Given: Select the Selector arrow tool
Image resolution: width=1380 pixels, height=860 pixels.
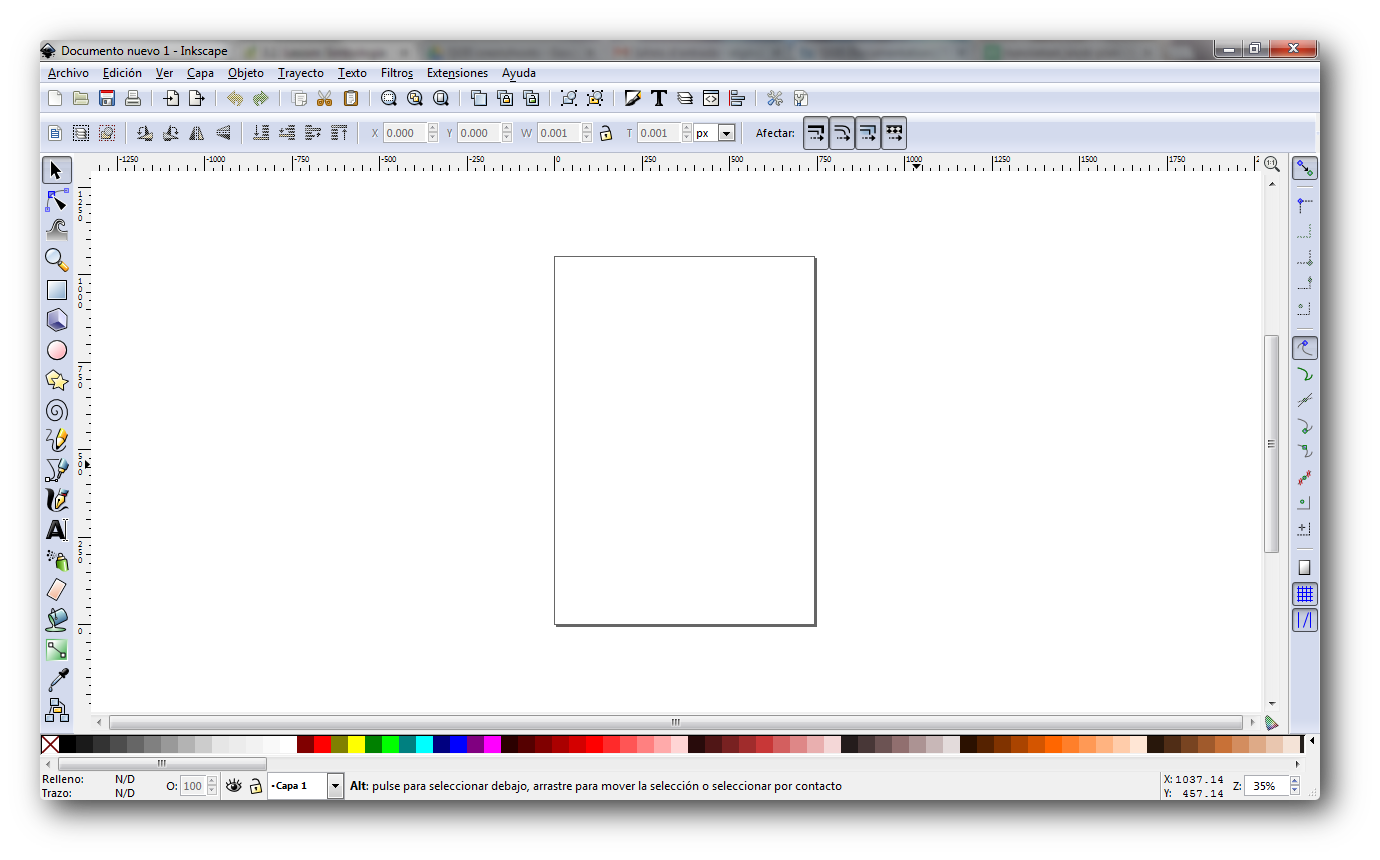Looking at the screenshot, I should [57, 170].
